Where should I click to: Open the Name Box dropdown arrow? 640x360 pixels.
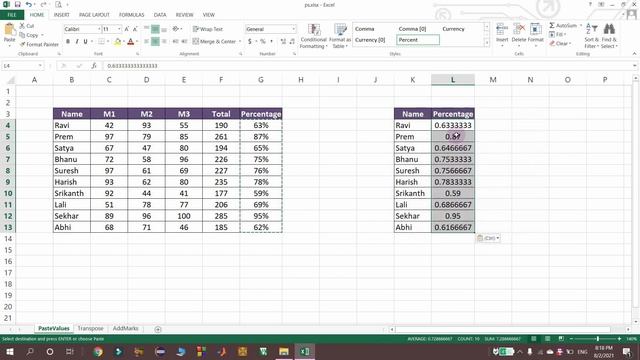tap(40, 66)
